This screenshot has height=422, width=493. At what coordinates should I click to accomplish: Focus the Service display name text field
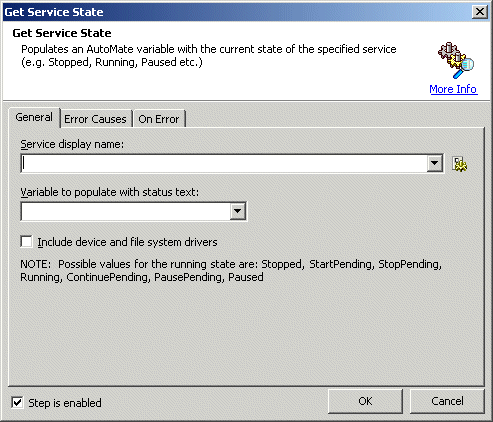pos(224,163)
